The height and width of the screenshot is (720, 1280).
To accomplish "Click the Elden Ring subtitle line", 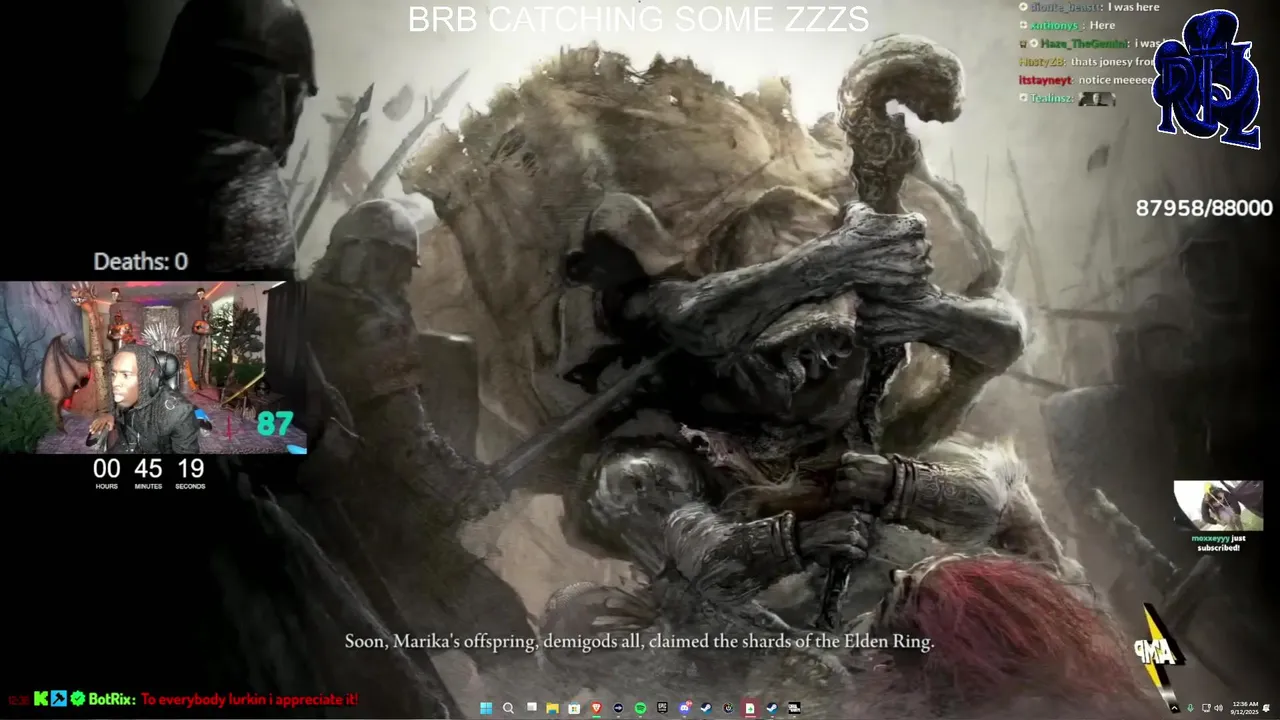I will coord(639,642).
